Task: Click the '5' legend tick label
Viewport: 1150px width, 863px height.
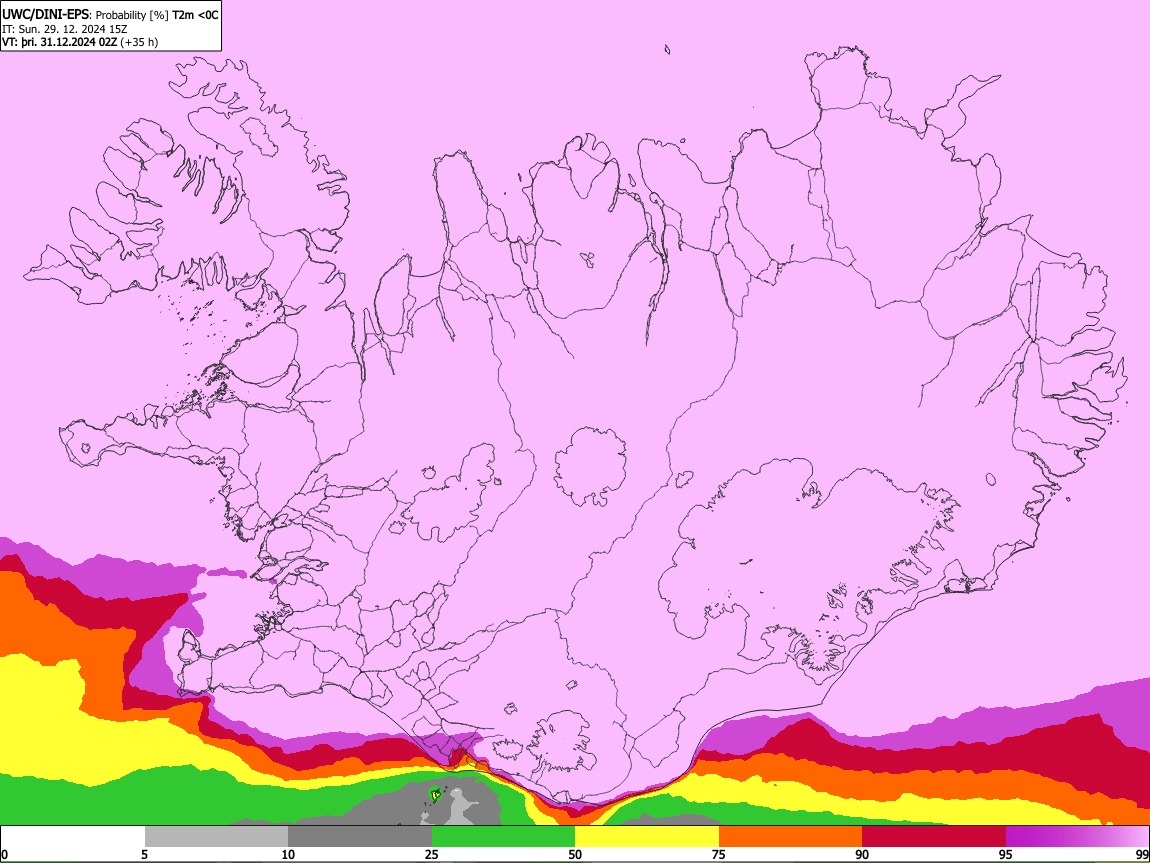Action: click(144, 855)
